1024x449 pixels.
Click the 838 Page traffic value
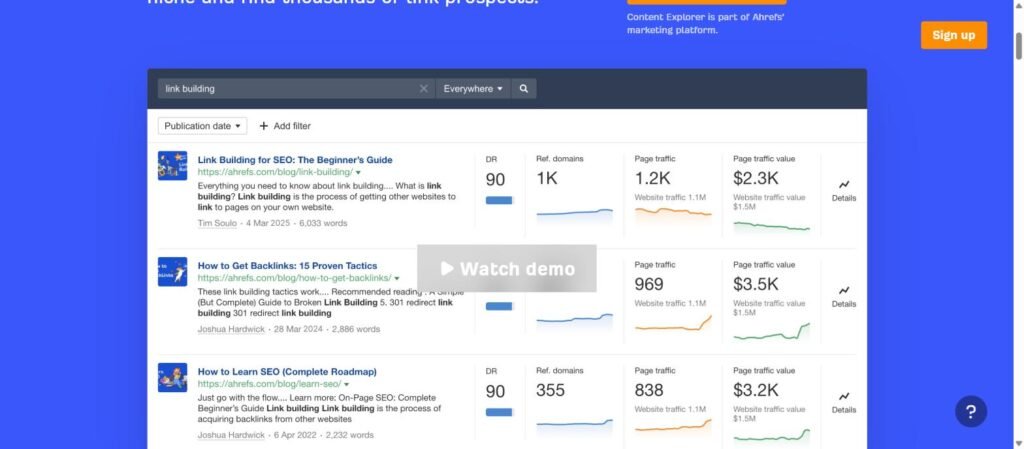[x=649, y=390]
